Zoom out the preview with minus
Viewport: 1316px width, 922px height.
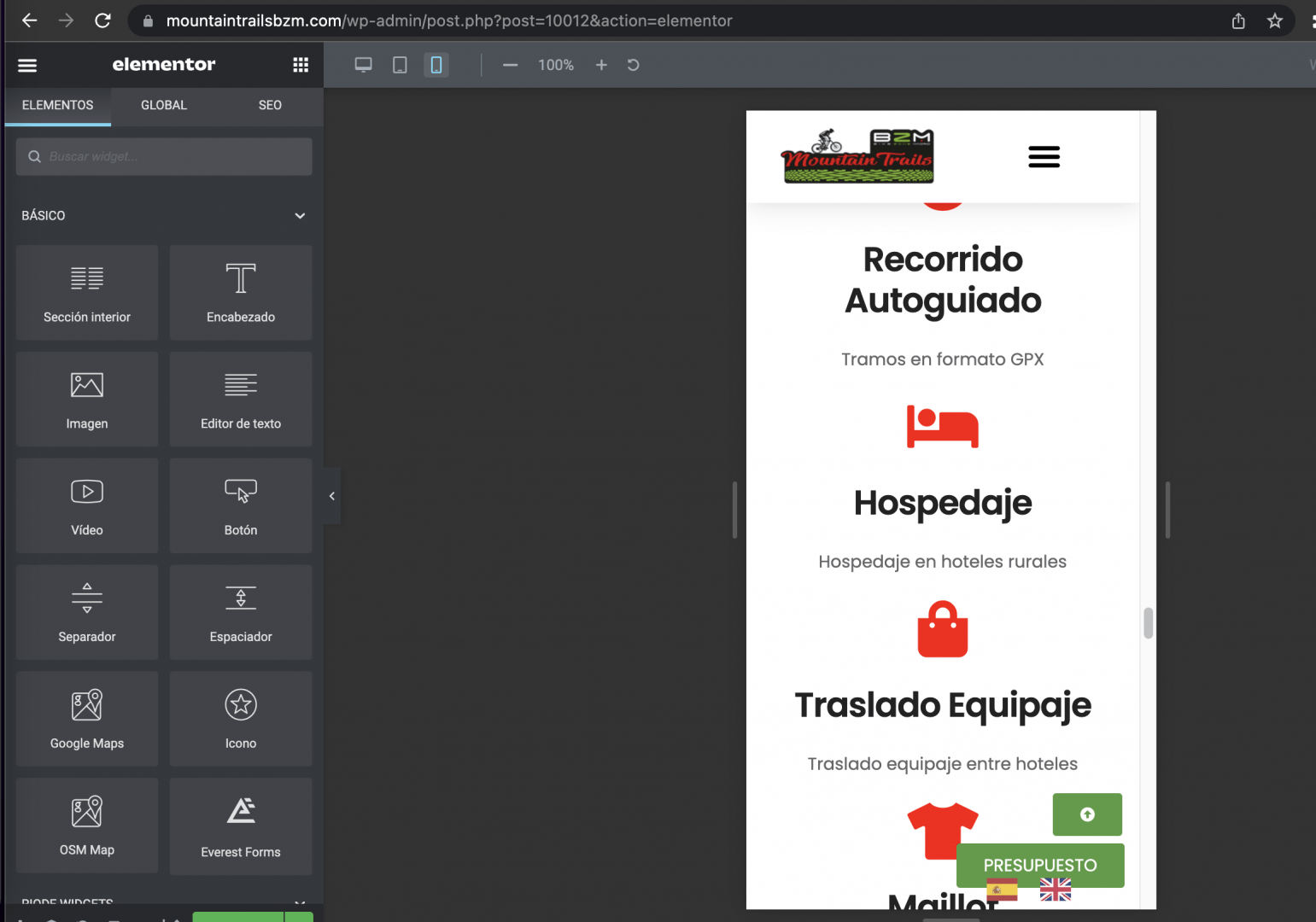click(511, 65)
